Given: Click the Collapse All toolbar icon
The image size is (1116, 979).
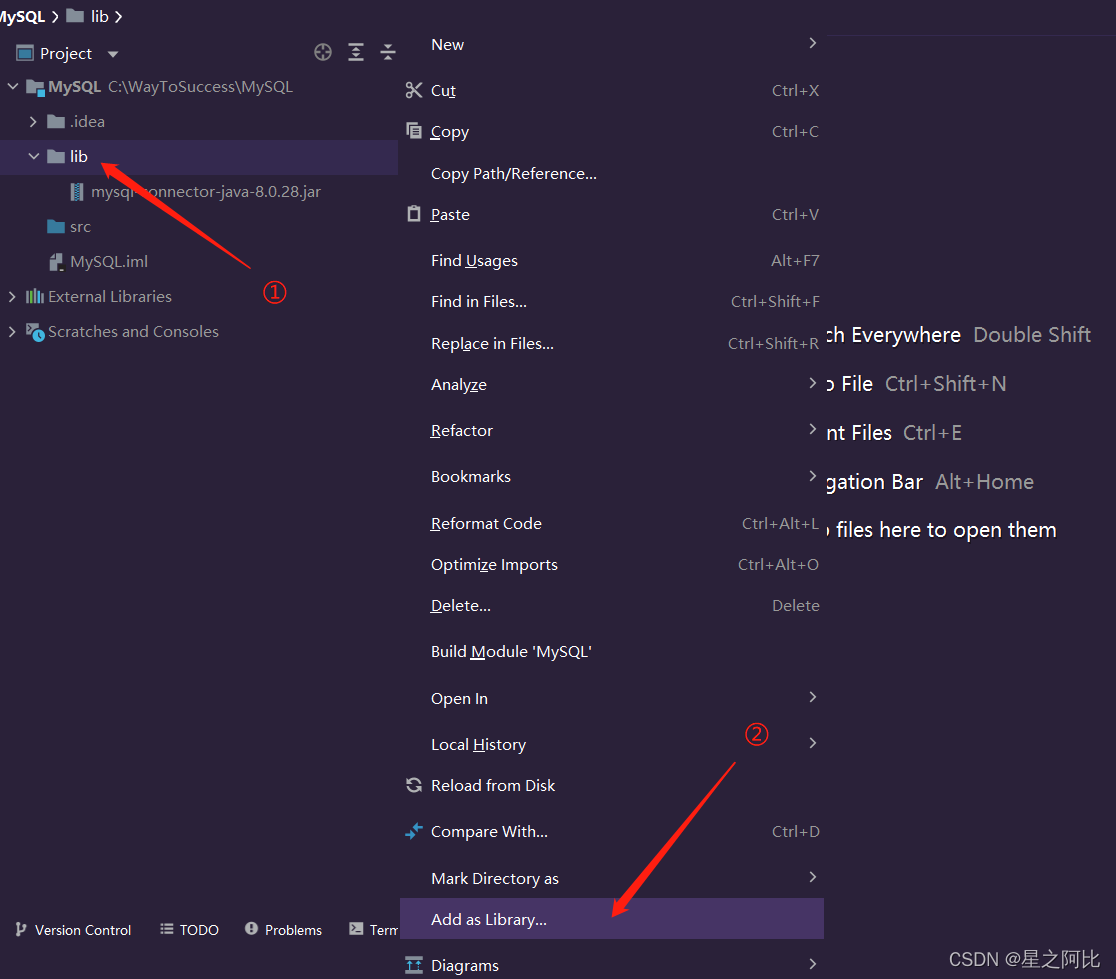Looking at the screenshot, I should pos(388,52).
